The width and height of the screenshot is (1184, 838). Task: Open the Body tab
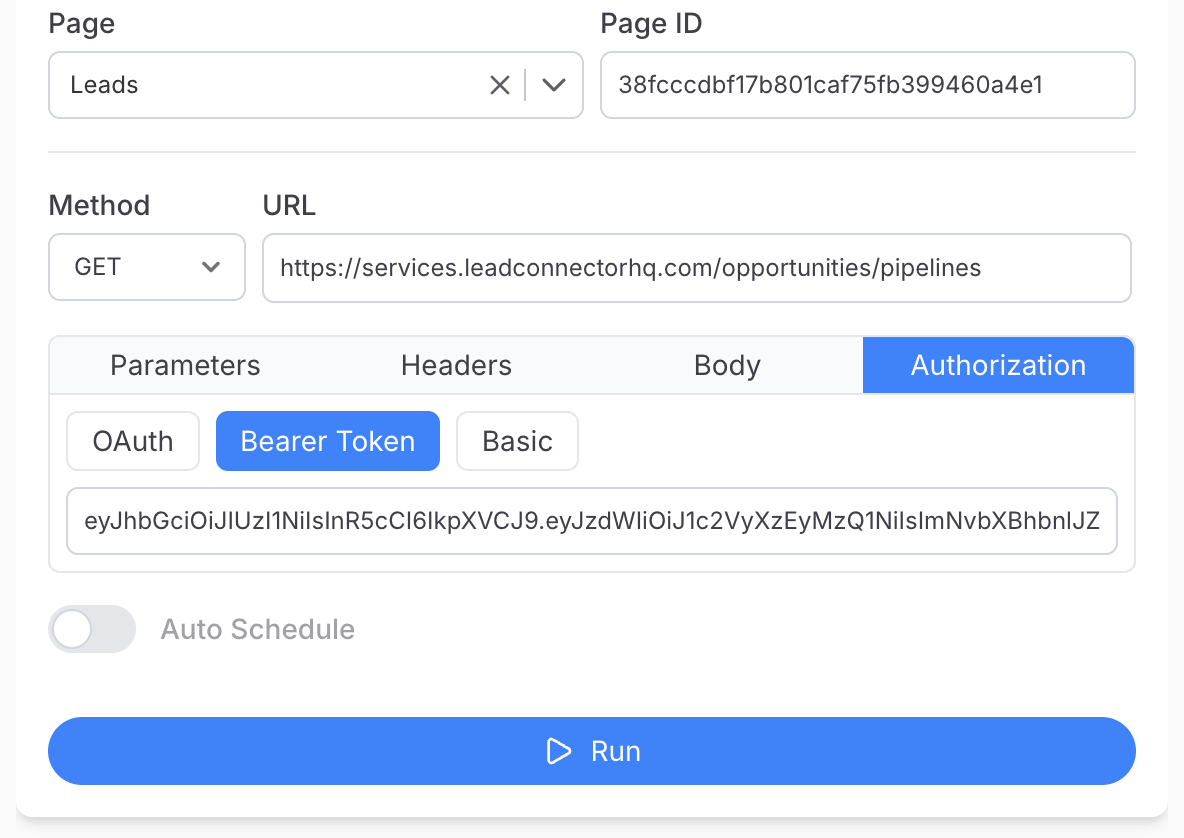[x=727, y=365]
